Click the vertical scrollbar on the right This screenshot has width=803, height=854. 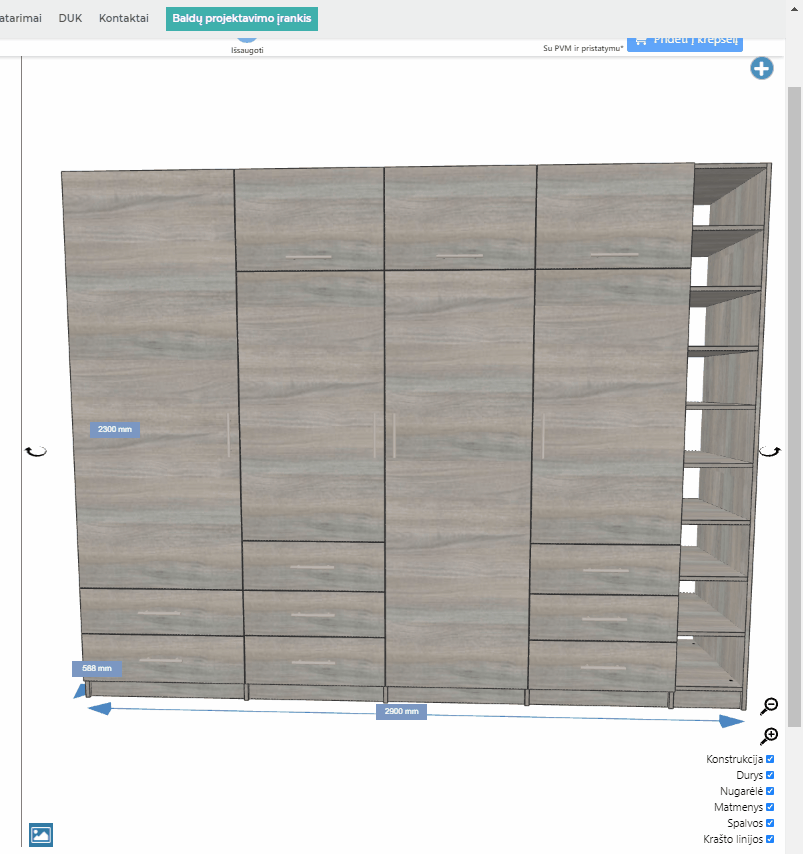pyautogui.click(x=795, y=400)
